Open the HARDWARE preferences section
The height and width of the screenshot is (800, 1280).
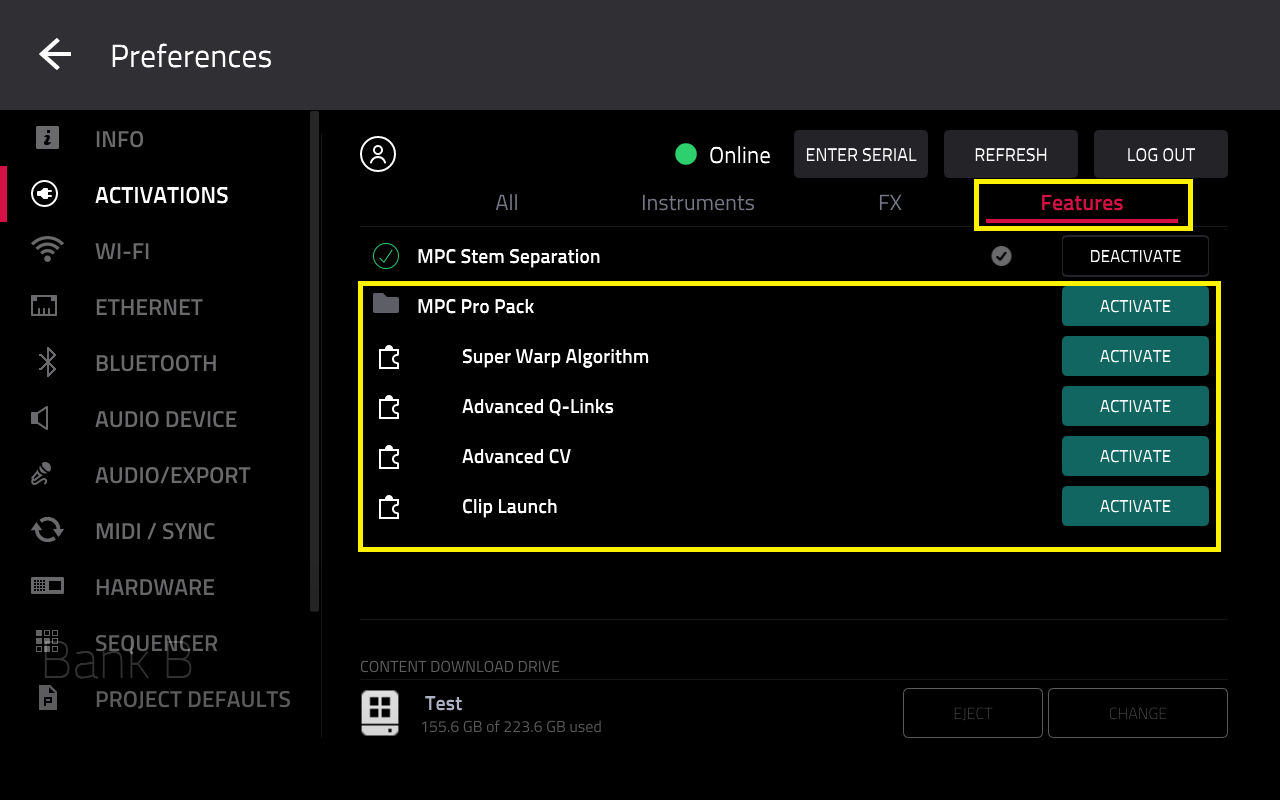[155, 587]
